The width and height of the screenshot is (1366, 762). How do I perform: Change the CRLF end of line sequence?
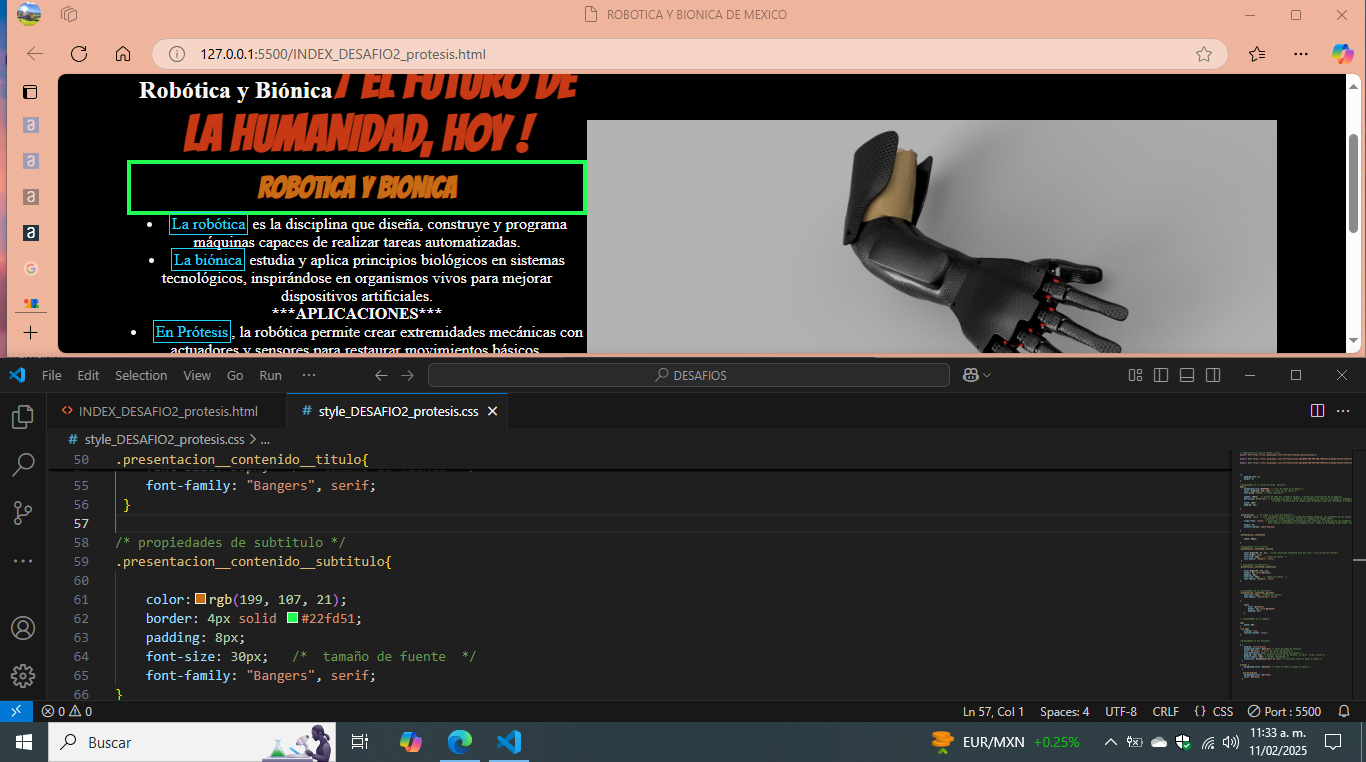tap(1166, 711)
